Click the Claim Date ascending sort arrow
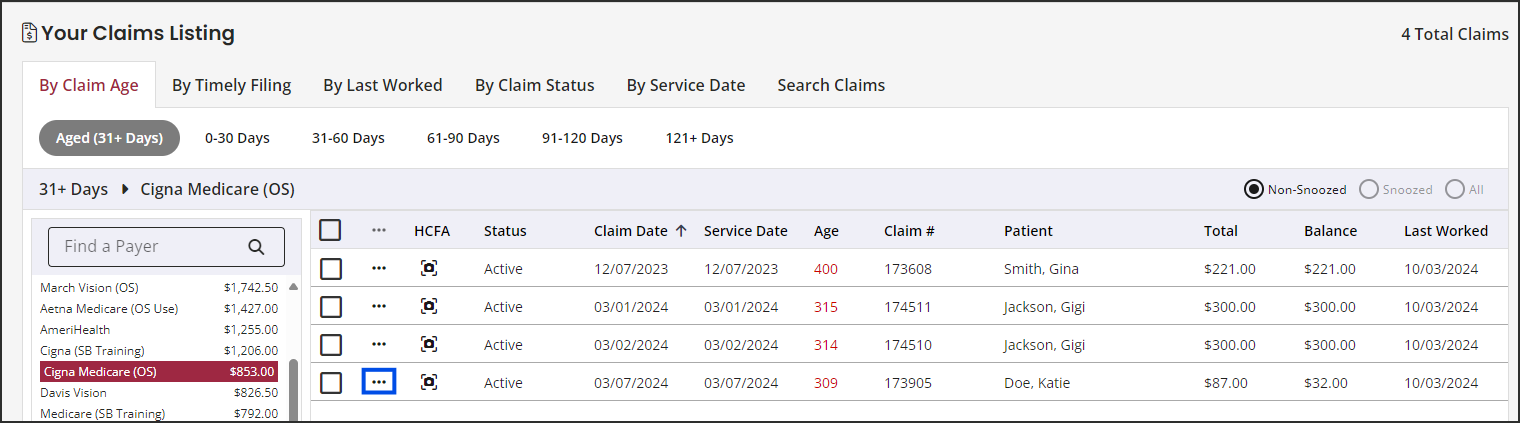This screenshot has height=423, width=1520. [x=681, y=230]
